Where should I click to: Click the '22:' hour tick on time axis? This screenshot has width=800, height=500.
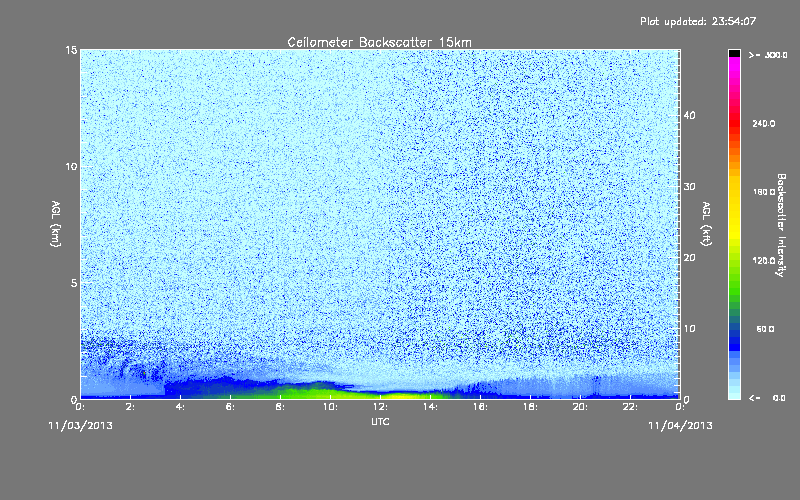(x=630, y=407)
